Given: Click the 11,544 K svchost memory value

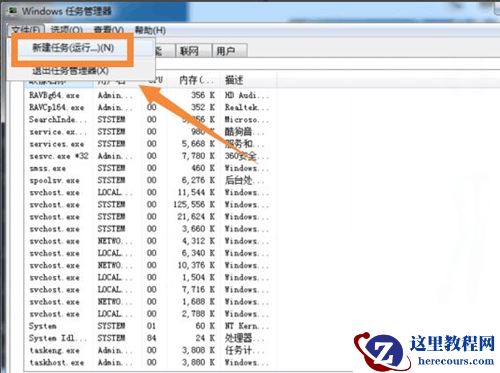Looking at the screenshot, I should pyautogui.click(x=196, y=192).
